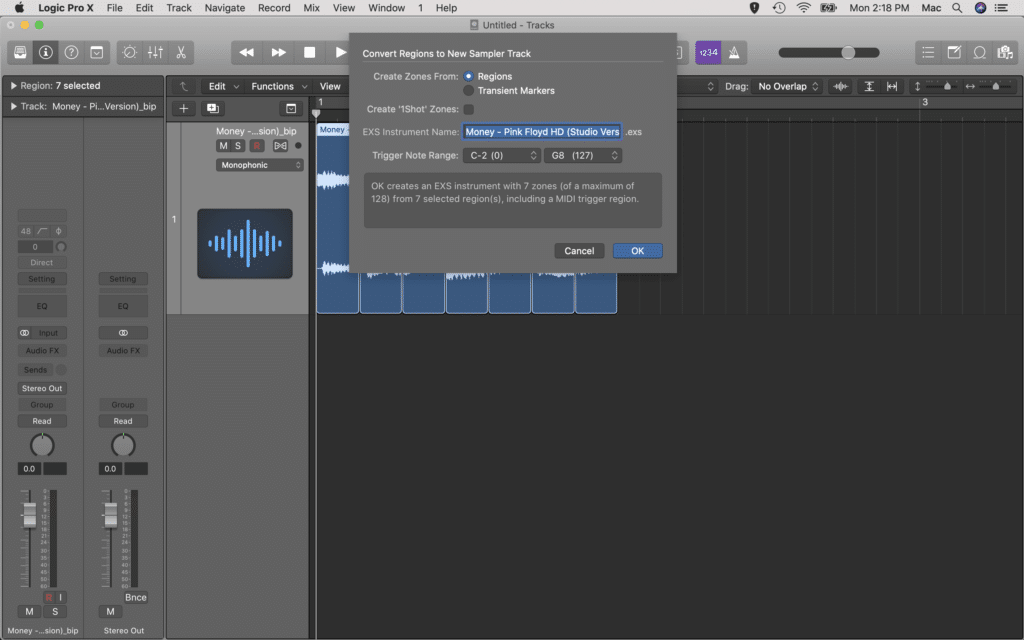1024x640 pixels.
Task: Open the Toolbar toggle icon
Action: click(x=97, y=52)
